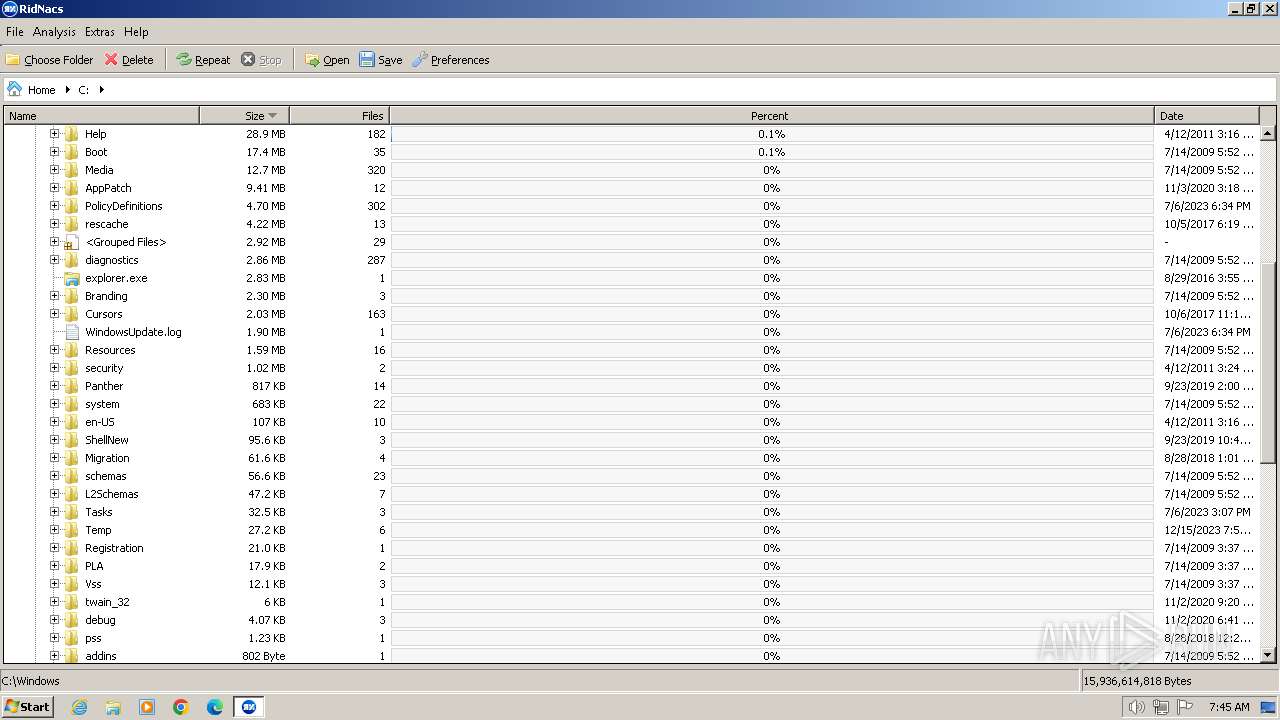This screenshot has height=720, width=1280.
Task: Select the Resources folder row
Action: [x=630, y=350]
